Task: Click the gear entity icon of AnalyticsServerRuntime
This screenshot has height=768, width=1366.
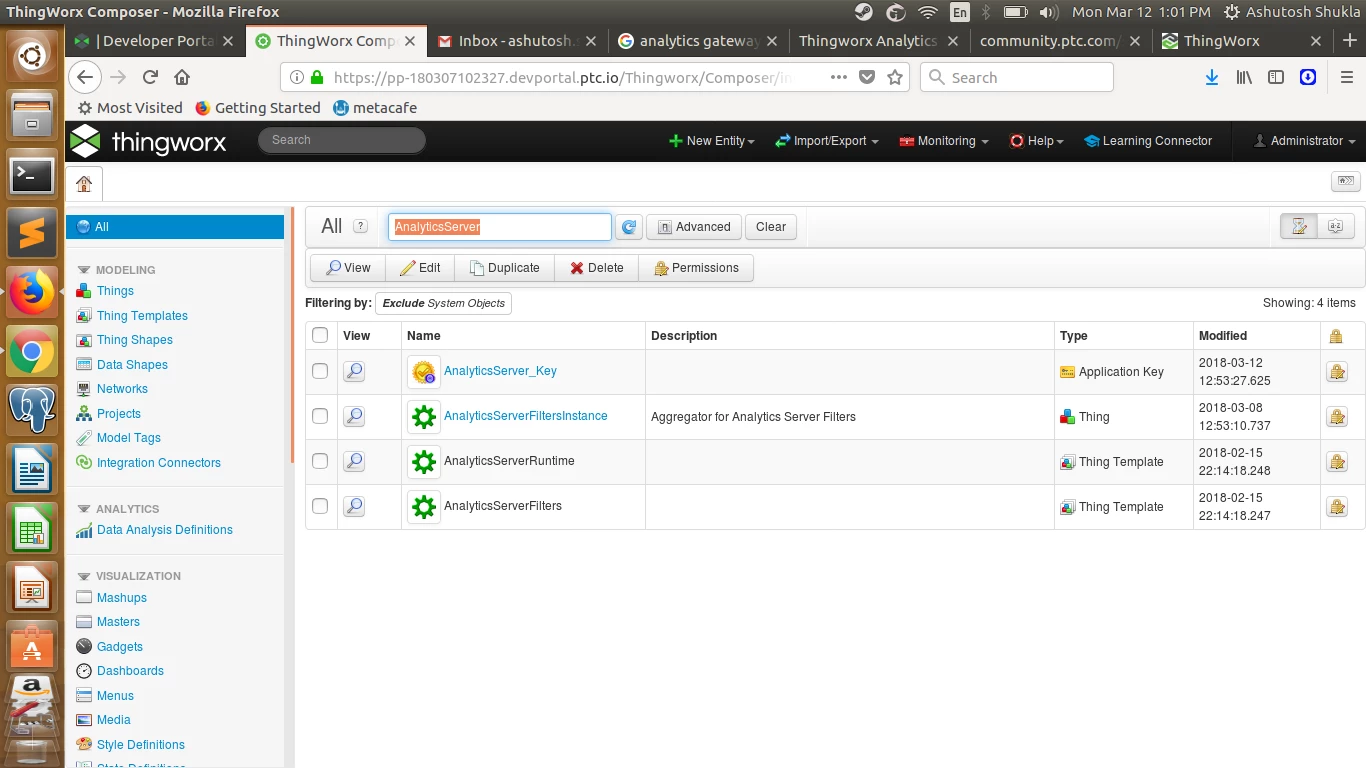Action: tap(424, 462)
